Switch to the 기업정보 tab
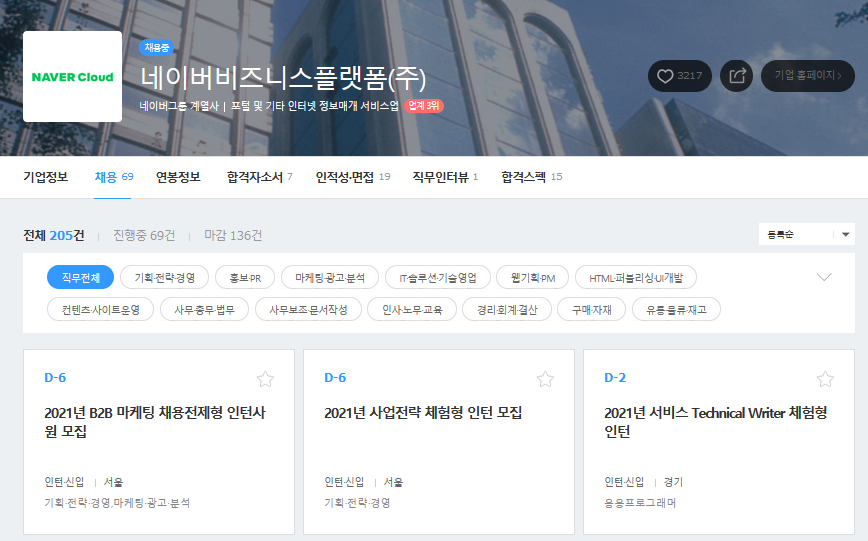868x541 pixels. click(x=46, y=177)
